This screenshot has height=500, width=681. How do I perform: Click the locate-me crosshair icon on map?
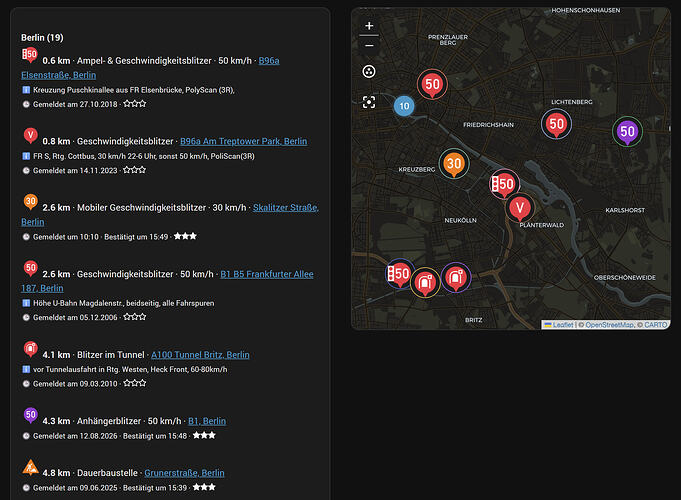pyautogui.click(x=369, y=102)
